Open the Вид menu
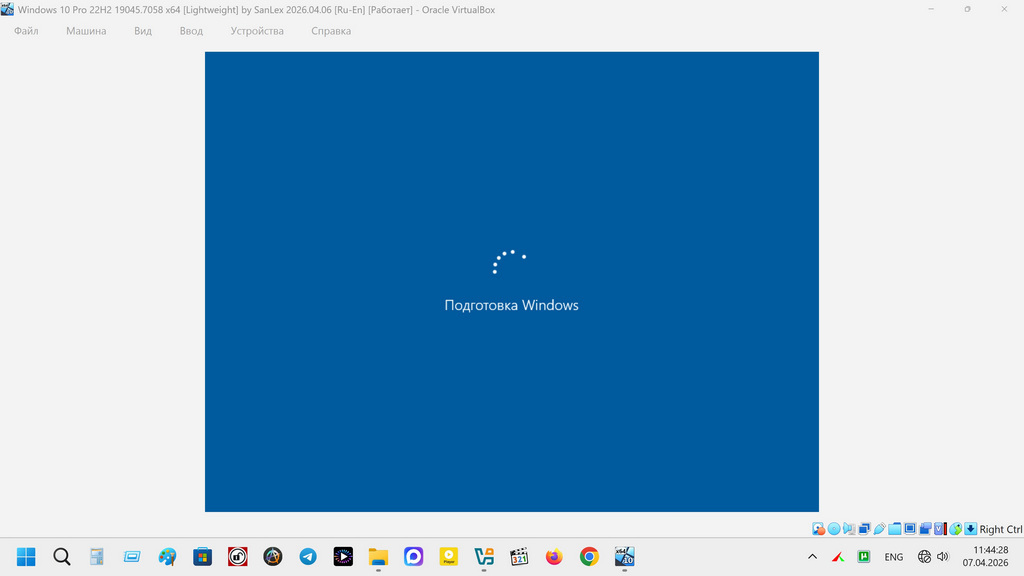This screenshot has height=576, width=1024. 143,31
